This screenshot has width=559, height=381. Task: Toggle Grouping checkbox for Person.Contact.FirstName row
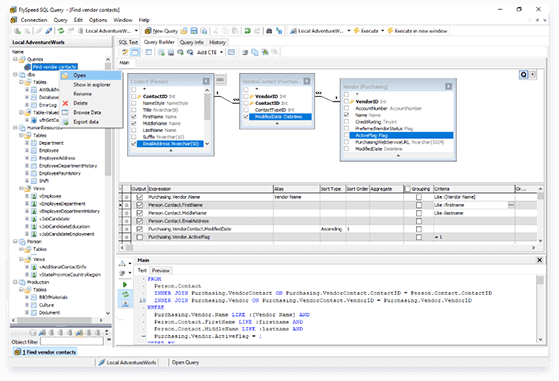click(419, 205)
